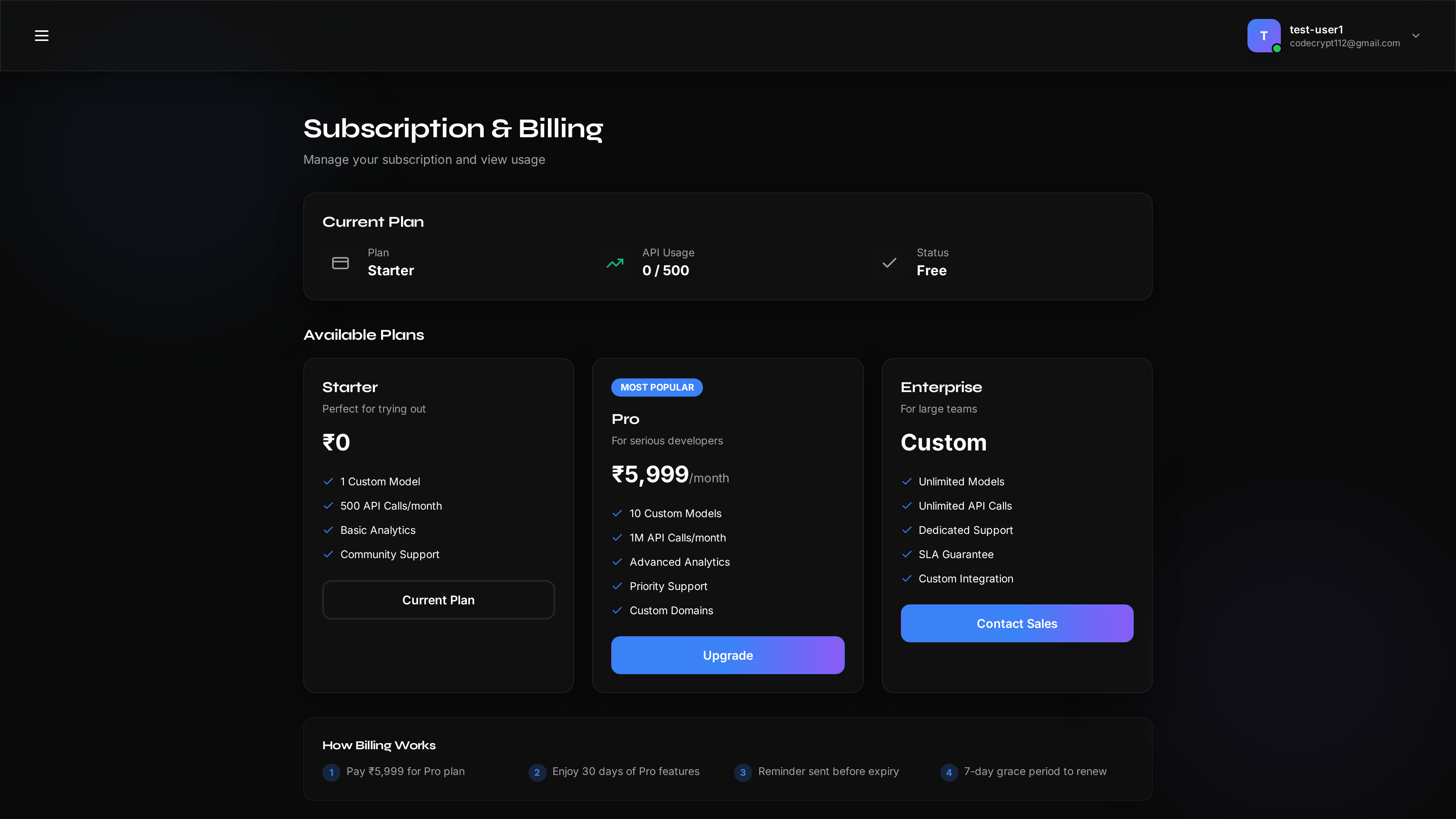Click the Contact Sales button

tap(1016, 623)
